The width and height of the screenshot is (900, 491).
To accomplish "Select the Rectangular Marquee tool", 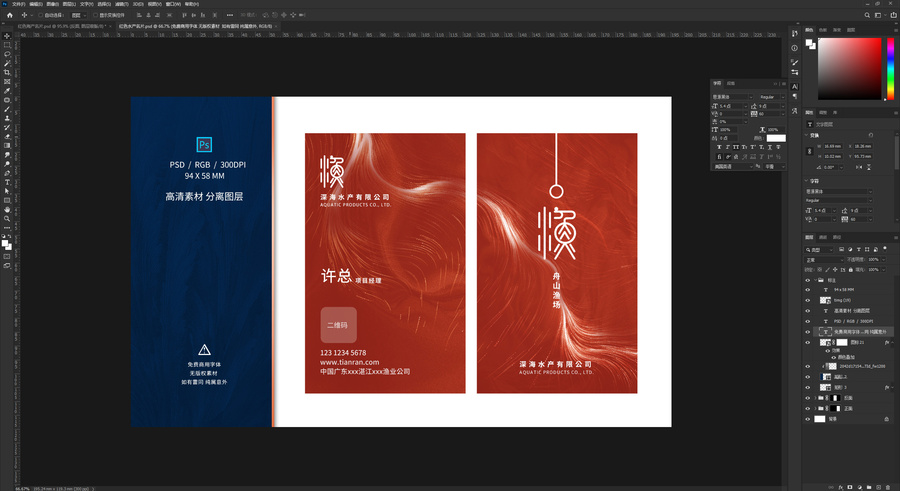I will [7, 45].
